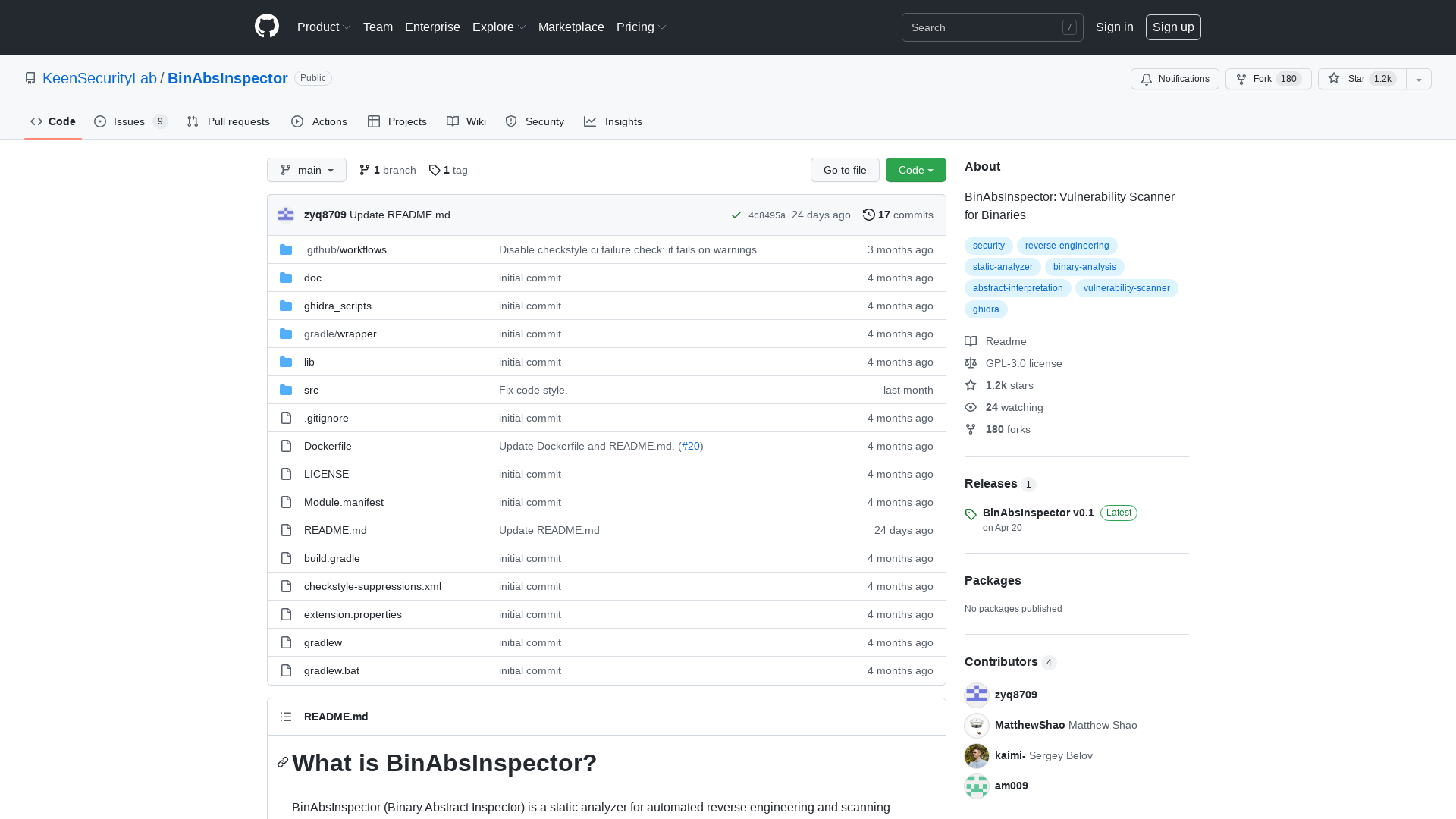Open ghidra_scripts folder icon
Viewport: 1456px width, 819px height.
tap(286, 306)
